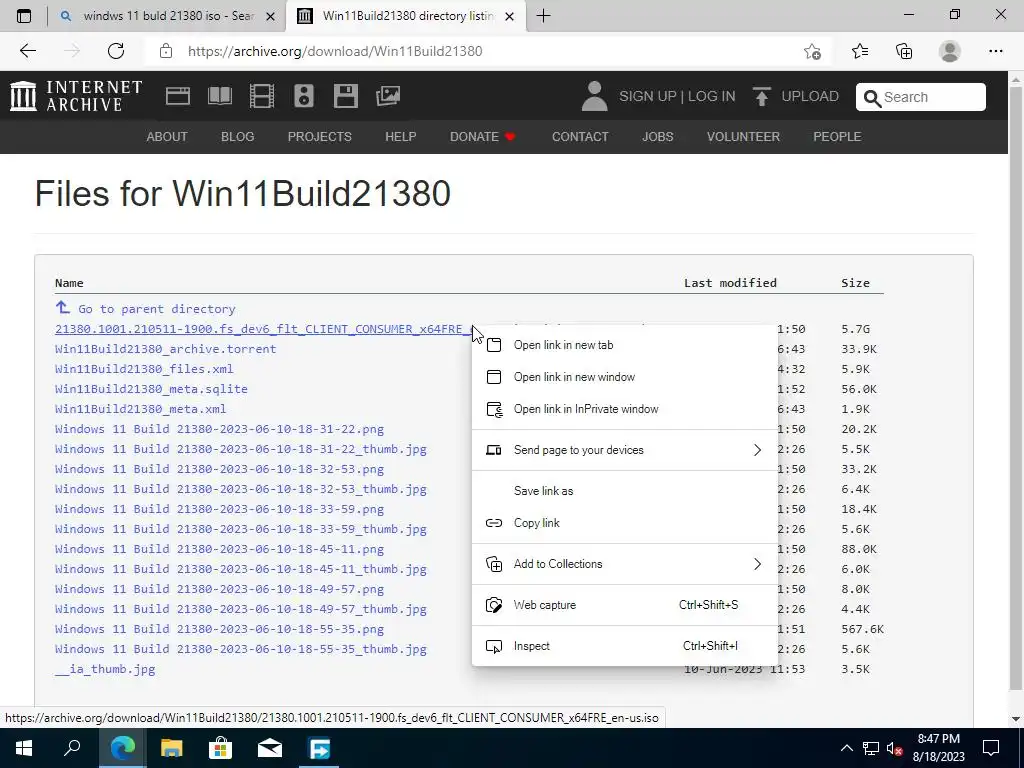Click the upload arrow icon
The image size is (1024, 768).
tap(761, 96)
